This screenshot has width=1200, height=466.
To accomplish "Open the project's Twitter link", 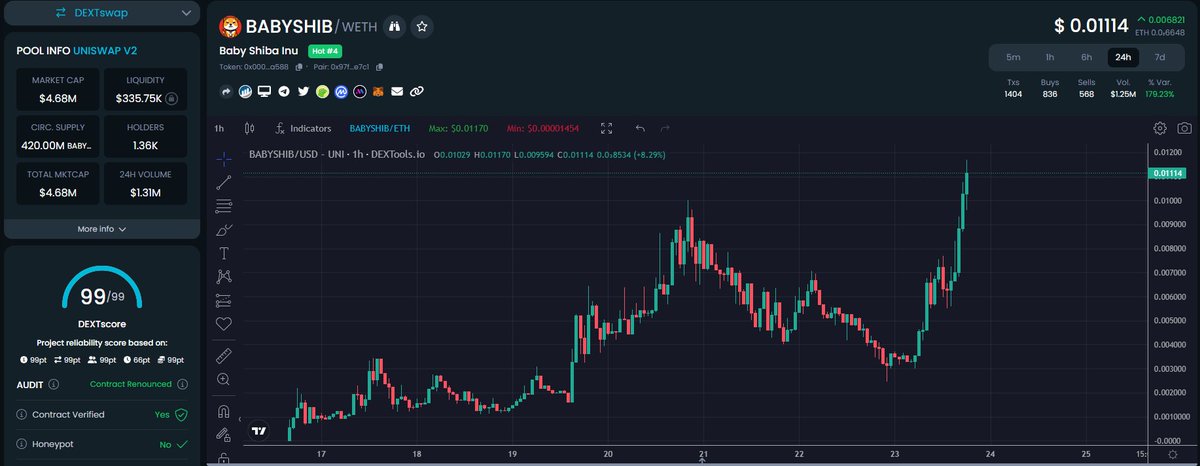I will (x=303, y=91).
